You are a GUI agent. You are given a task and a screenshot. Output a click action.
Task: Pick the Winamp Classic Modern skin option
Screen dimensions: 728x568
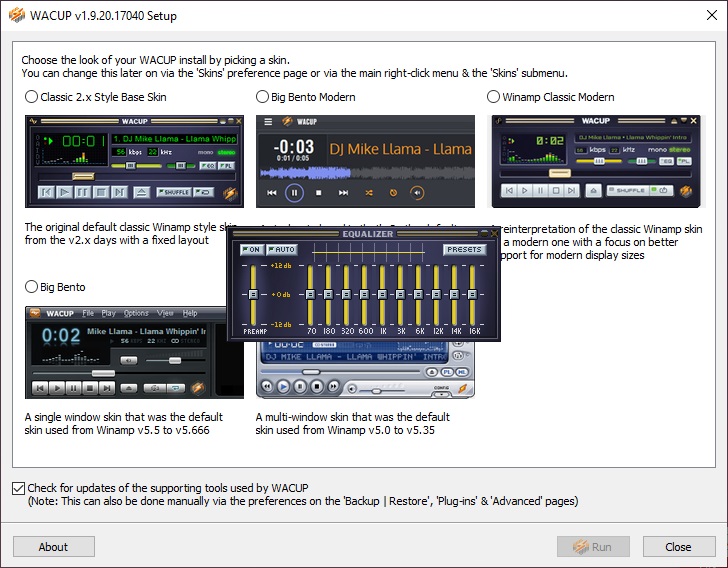(493, 97)
